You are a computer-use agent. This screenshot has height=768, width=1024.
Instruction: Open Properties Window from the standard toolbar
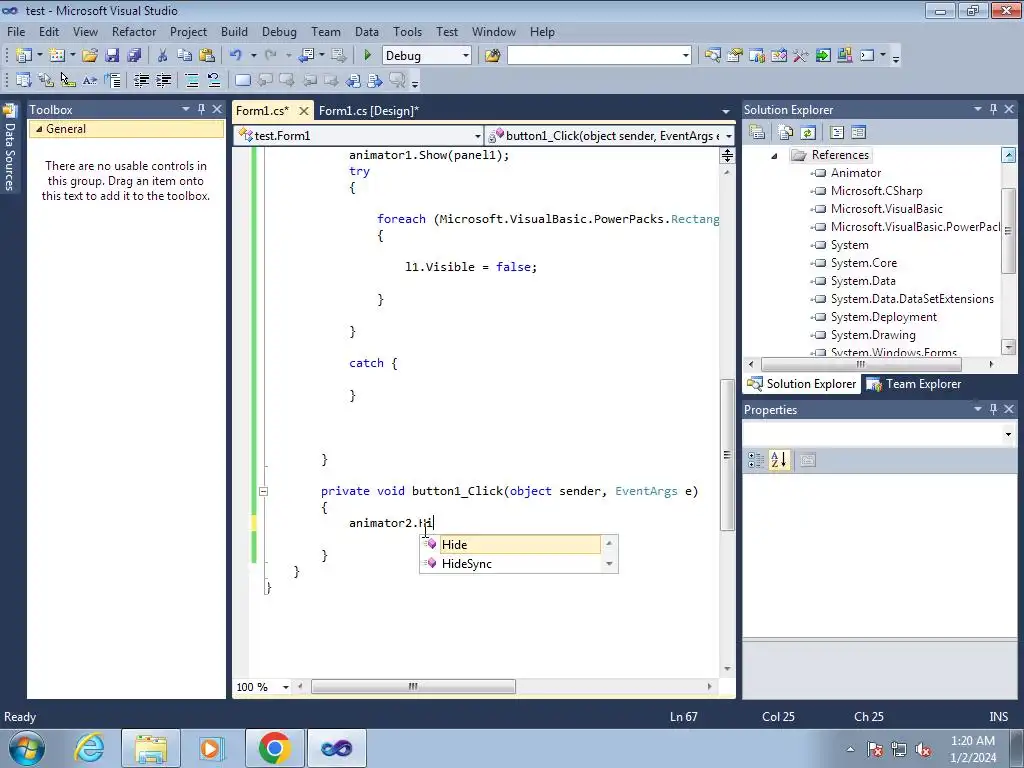735,56
